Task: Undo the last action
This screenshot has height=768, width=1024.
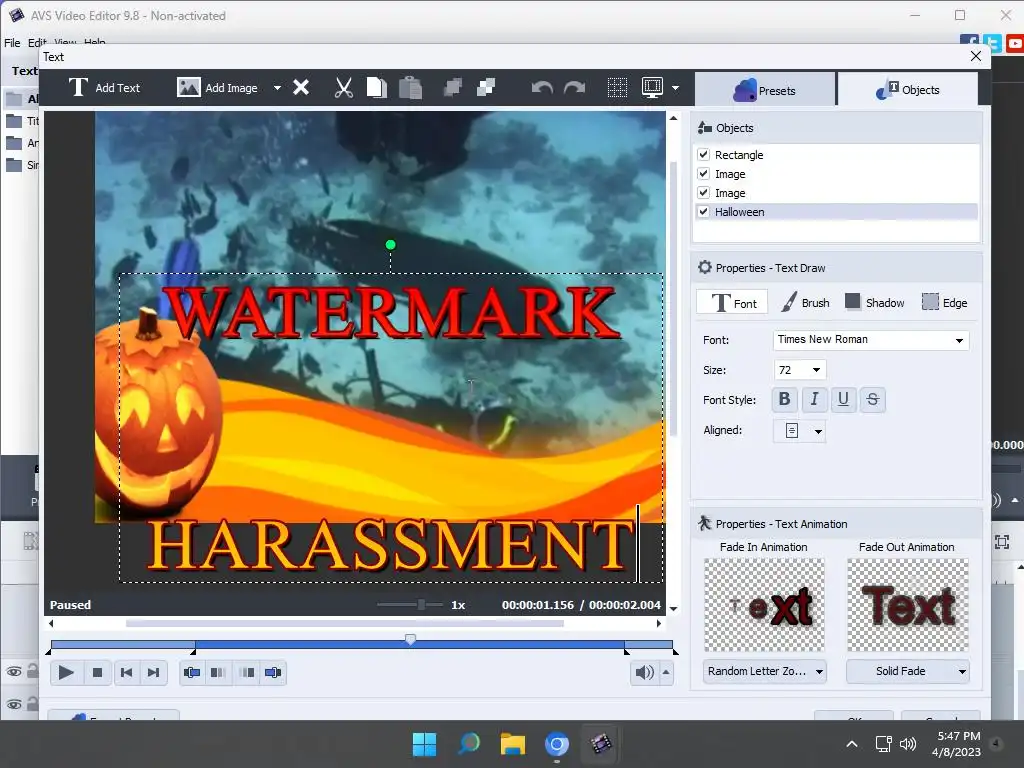Action: click(x=541, y=88)
